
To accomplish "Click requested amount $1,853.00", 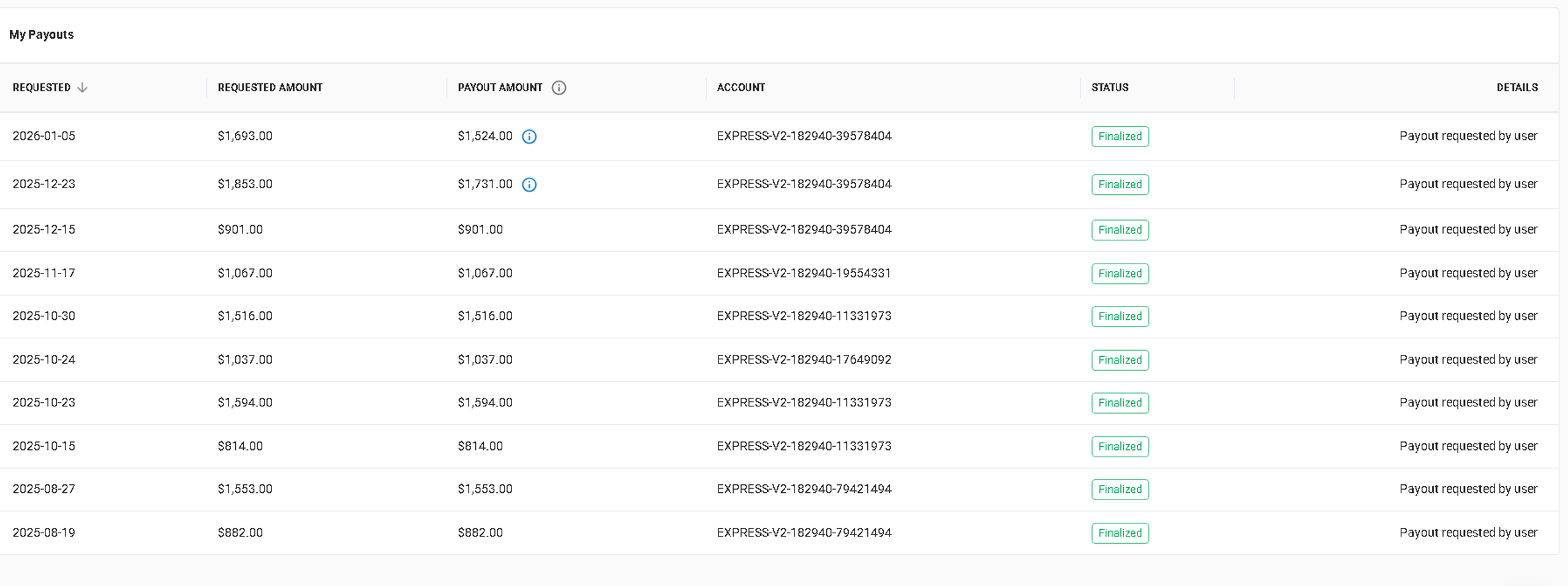I will (x=245, y=184).
